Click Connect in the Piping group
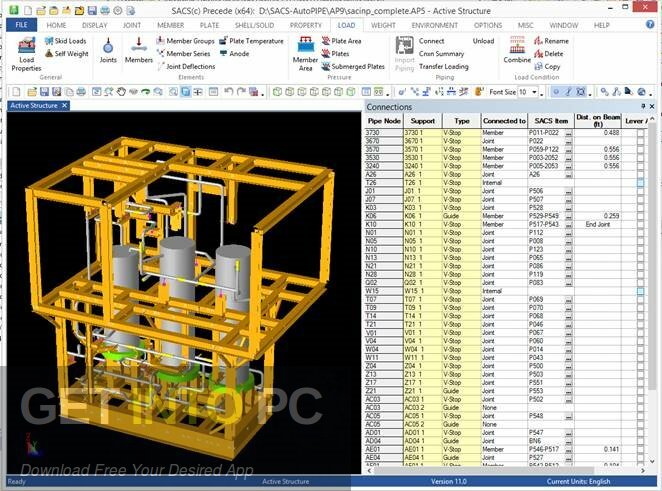The image size is (662, 491). (x=431, y=41)
